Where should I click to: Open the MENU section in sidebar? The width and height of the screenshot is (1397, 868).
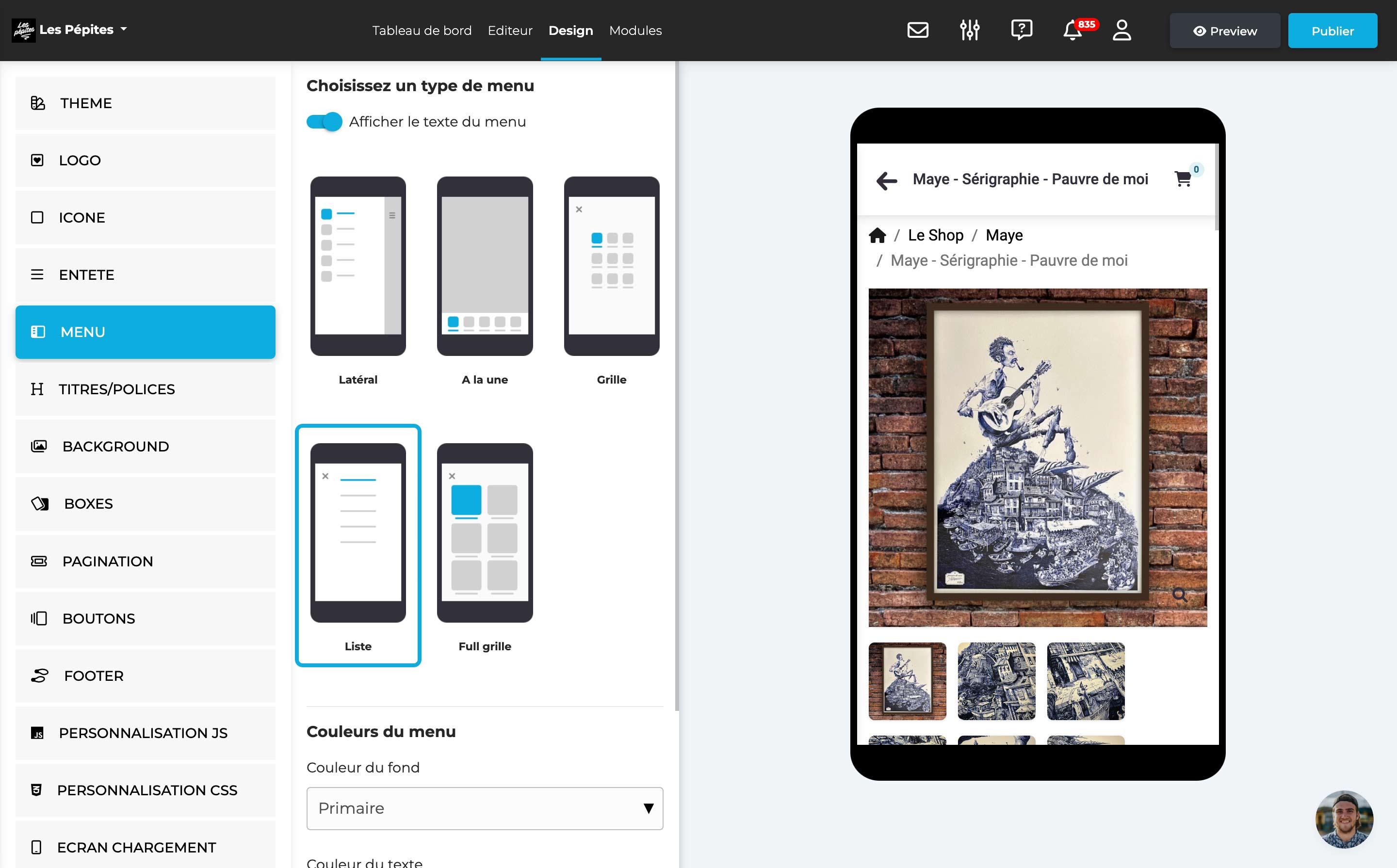[145, 332]
